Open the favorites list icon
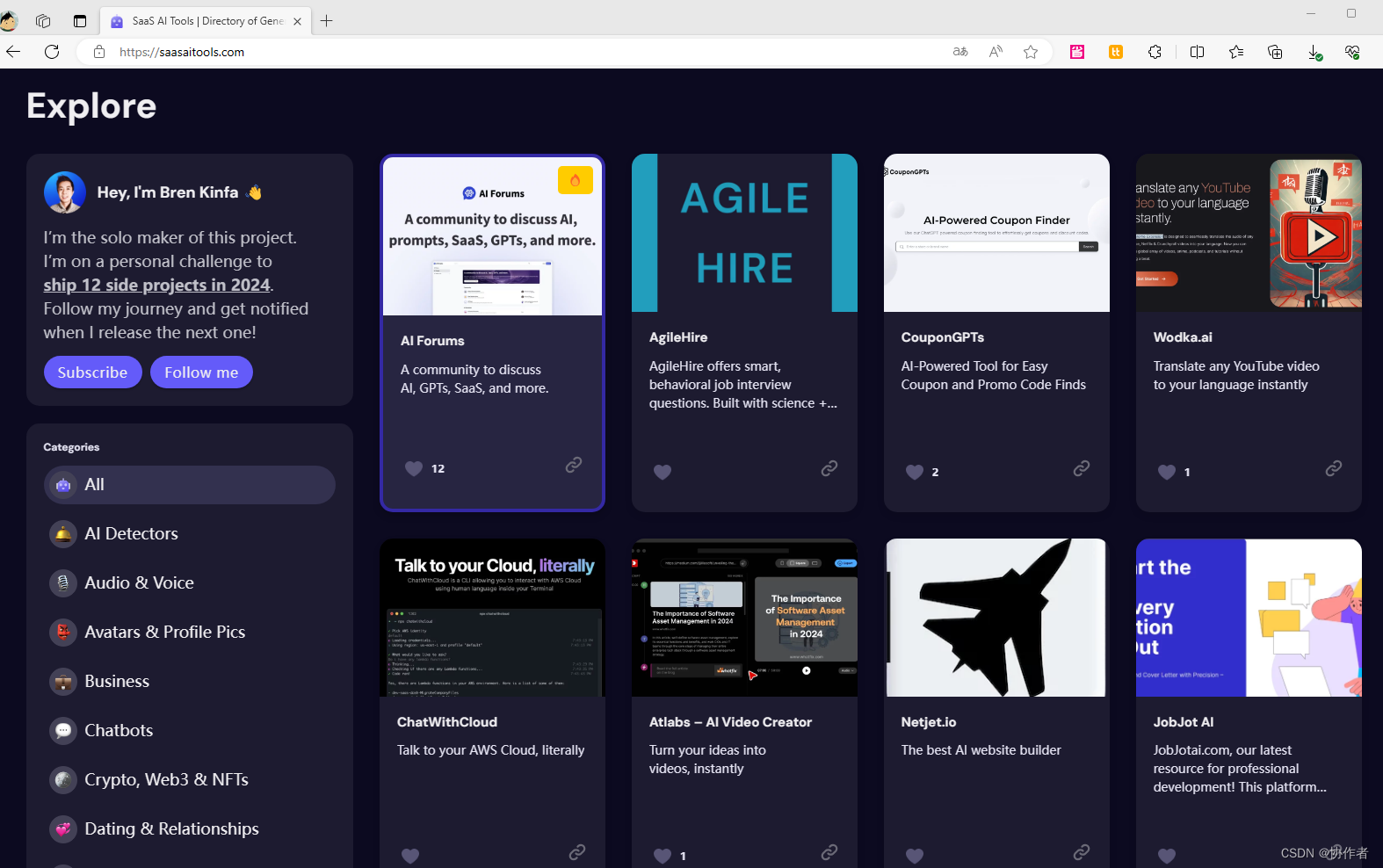1383x868 pixels. [x=1236, y=52]
